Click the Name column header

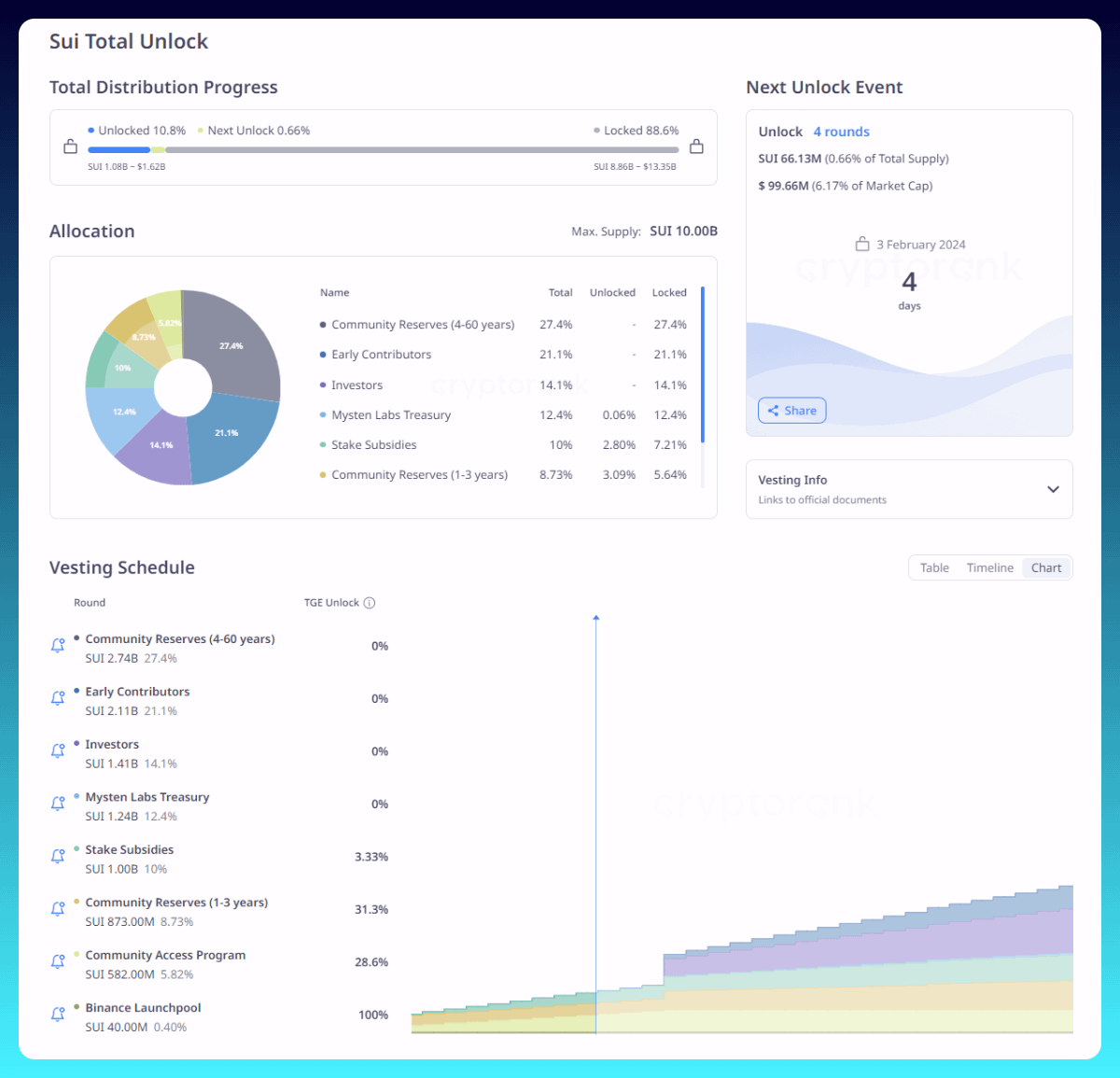coord(334,293)
